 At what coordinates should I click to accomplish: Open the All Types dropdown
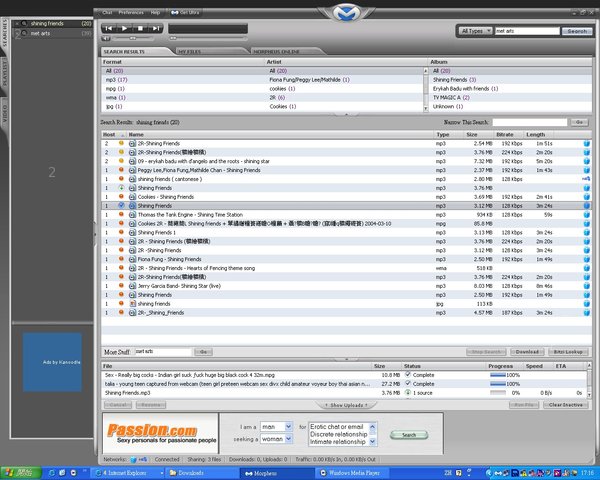click(475, 31)
